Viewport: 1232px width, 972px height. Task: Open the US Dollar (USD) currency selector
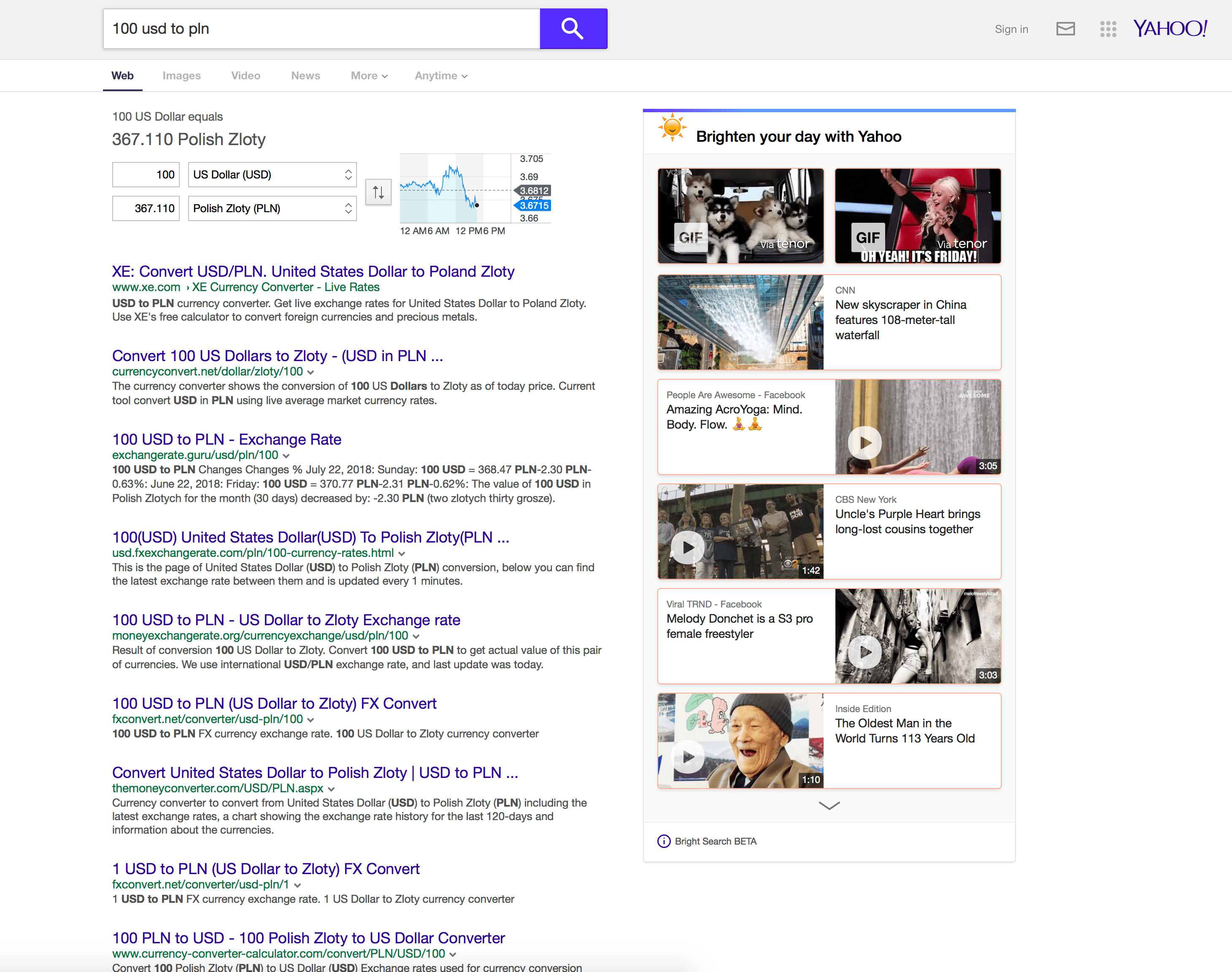point(272,175)
